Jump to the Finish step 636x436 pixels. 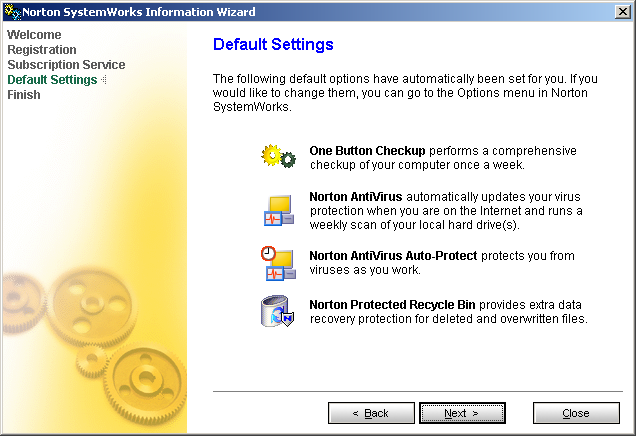pos(24,95)
